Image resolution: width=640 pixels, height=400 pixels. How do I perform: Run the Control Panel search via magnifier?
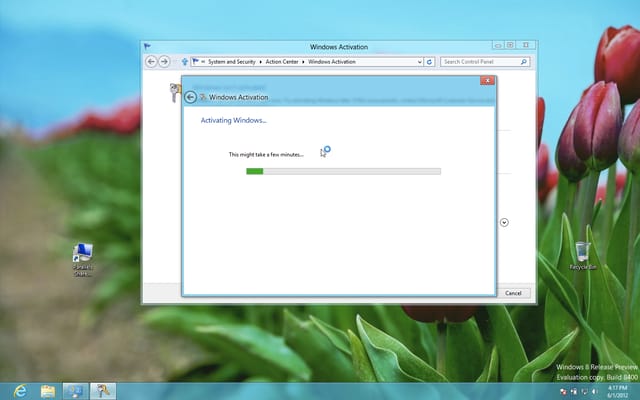[524, 62]
